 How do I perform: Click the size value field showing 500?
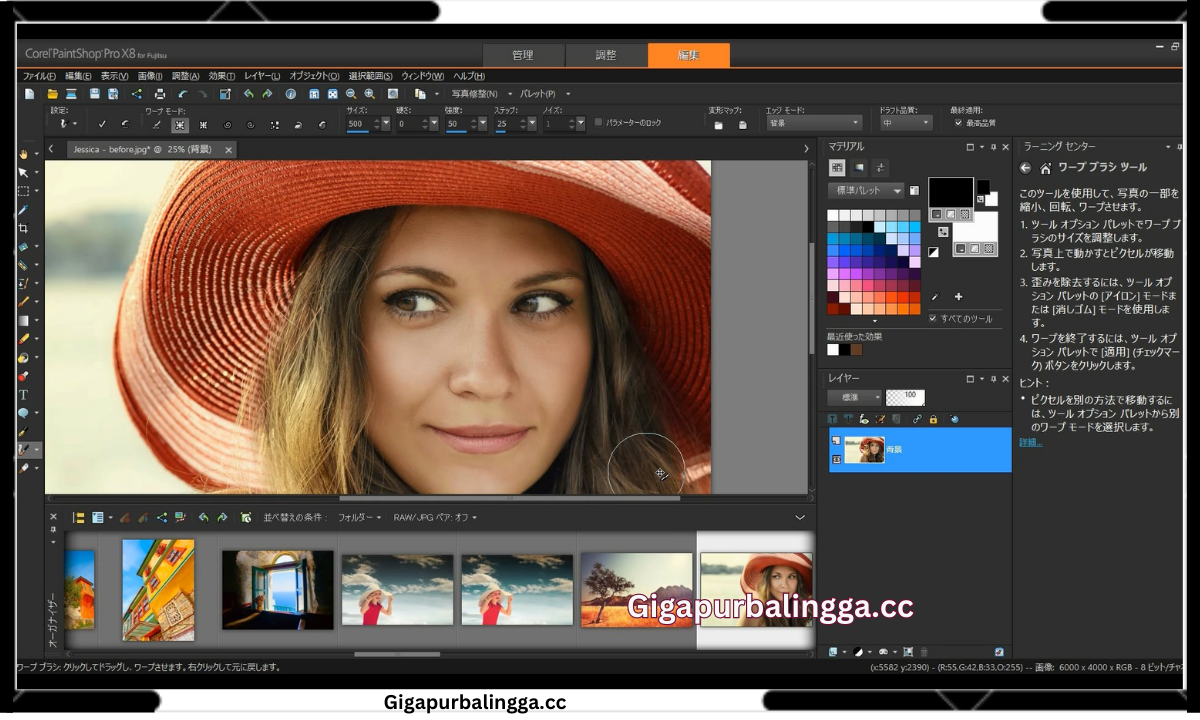pos(358,124)
